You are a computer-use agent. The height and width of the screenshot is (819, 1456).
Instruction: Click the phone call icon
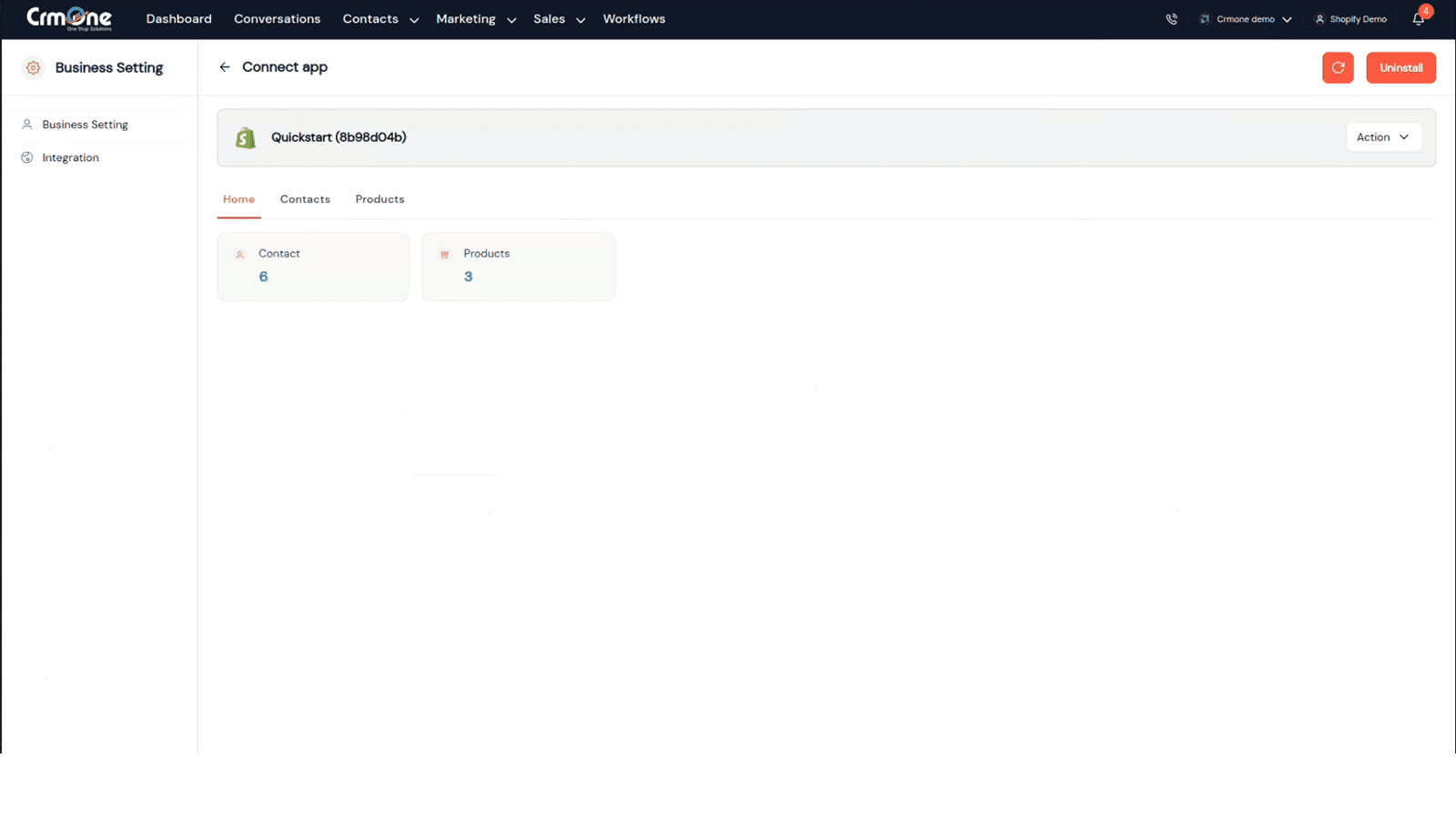(x=1171, y=19)
